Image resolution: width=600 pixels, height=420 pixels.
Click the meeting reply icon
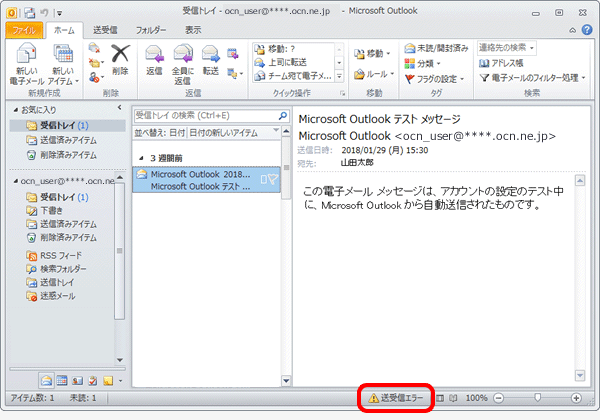tap(233, 54)
